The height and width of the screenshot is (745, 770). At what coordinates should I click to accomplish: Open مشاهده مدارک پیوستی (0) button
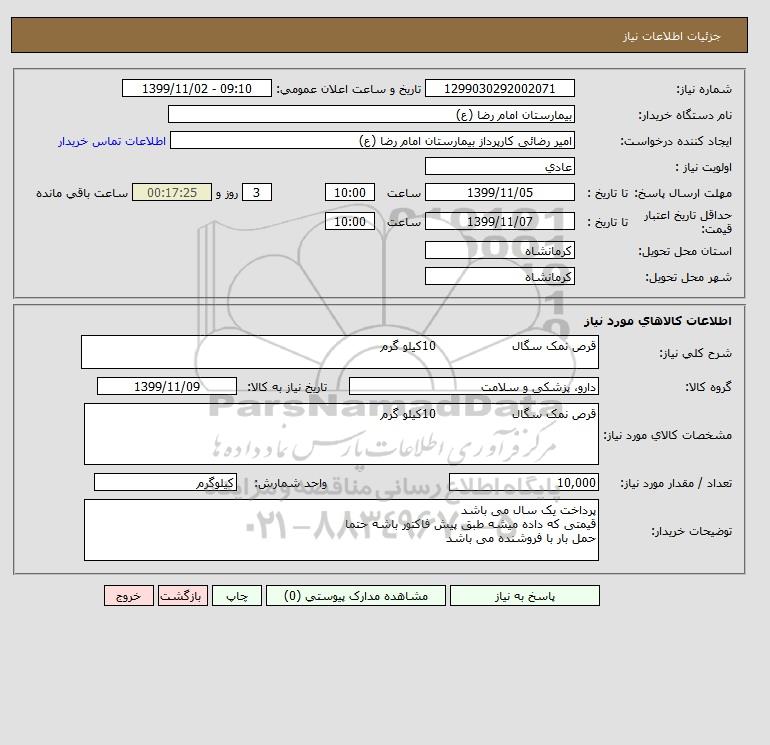pos(356,596)
